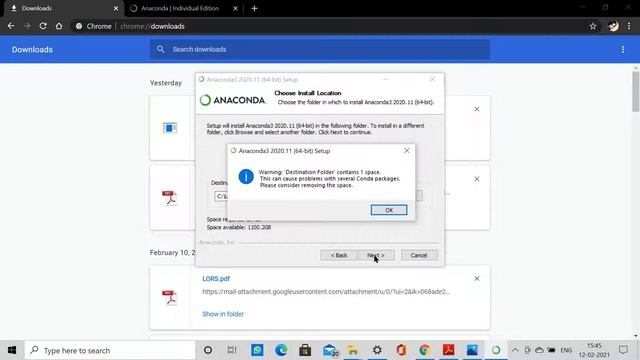Click the PDF icon of second Yesterday download
The image size is (640, 360).
point(170,198)
